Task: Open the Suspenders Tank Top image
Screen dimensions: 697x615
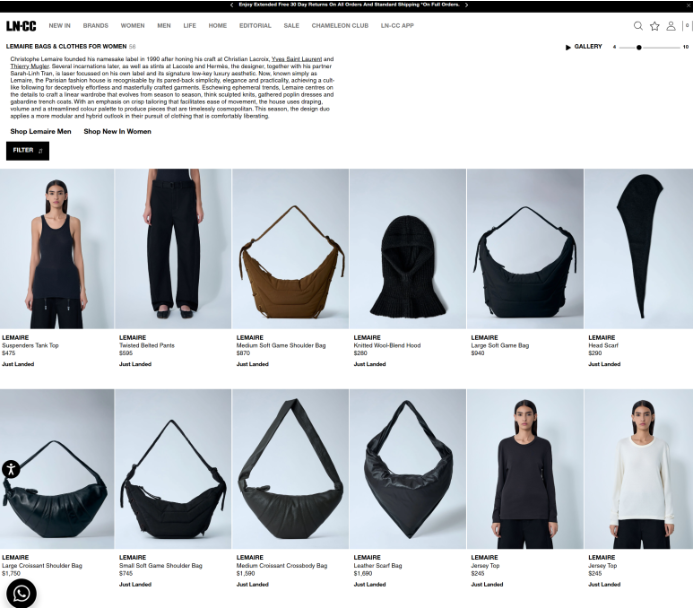Action: point(57,249)
